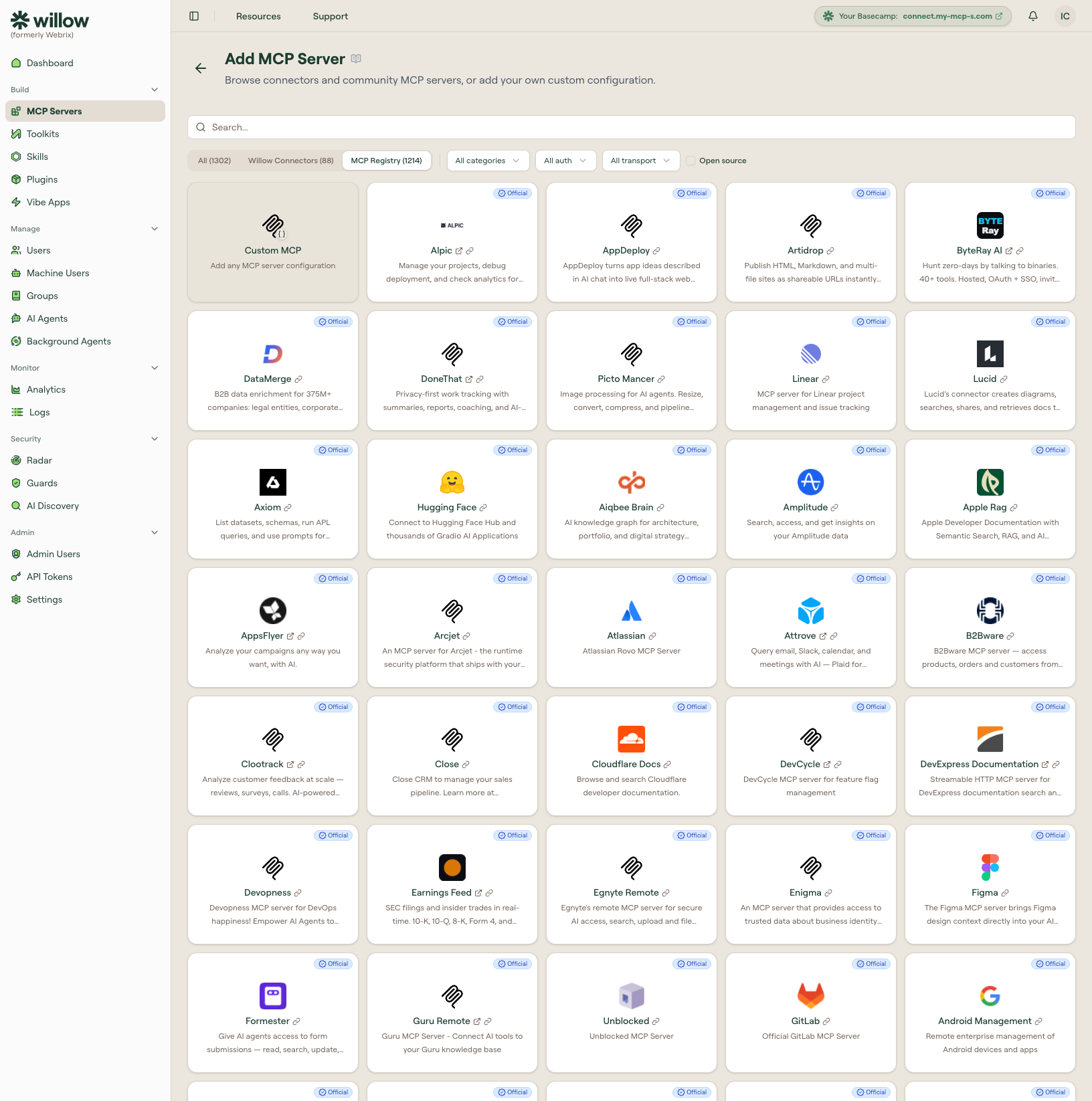Open the Resources menu
Image resolution: width=1092 pixels, height=1101 pixels.
click(x=258, y=16)
